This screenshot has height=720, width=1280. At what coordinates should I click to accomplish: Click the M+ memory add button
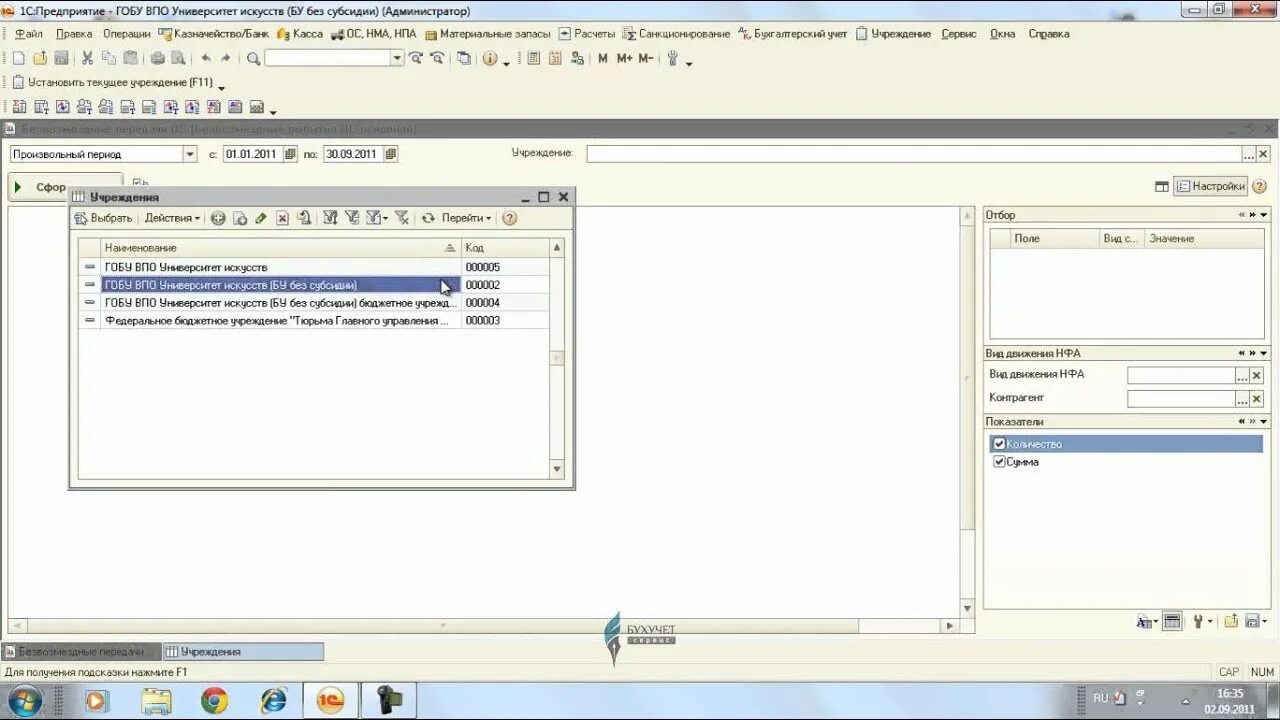point(624,59)
